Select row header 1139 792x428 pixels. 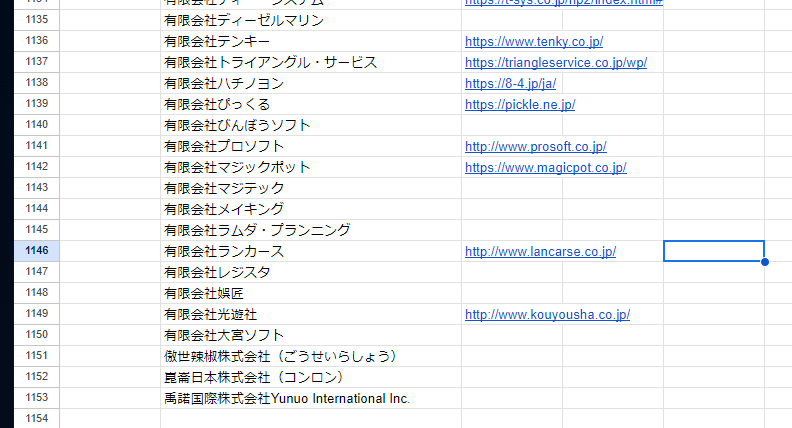(x=37, y=104)
